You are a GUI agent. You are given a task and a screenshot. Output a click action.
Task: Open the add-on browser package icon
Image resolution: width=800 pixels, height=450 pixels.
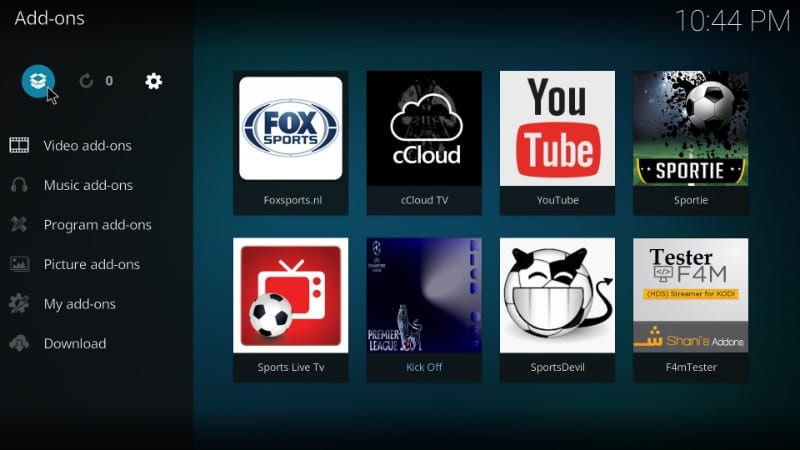tap(38, 81)
